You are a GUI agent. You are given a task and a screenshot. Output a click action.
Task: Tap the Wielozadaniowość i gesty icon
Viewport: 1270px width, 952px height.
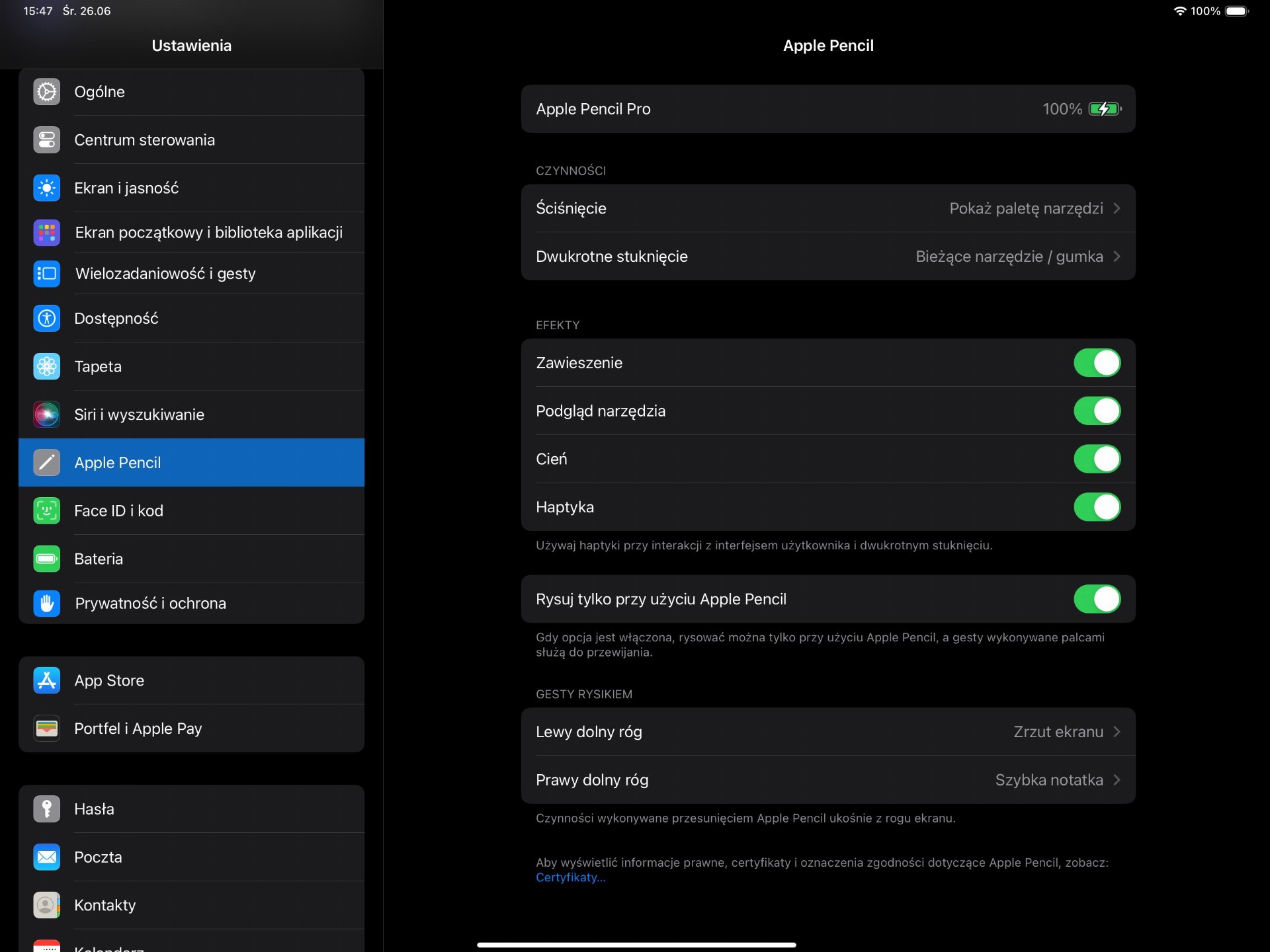pos(46,274)
